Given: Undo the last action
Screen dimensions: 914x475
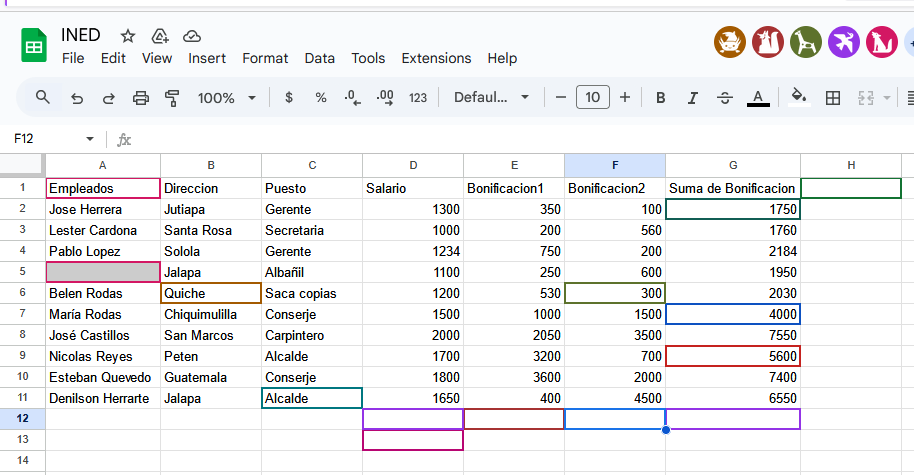Looking at the screenshot, I should point(77,98).
